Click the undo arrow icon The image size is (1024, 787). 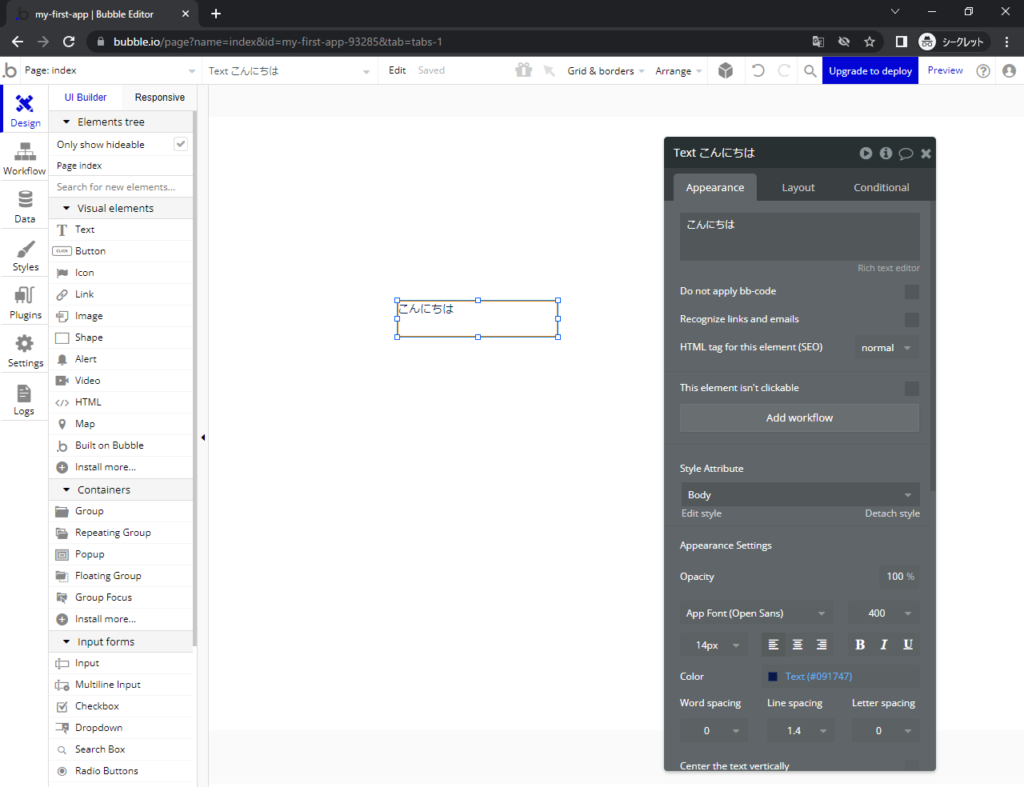point(758,71)
